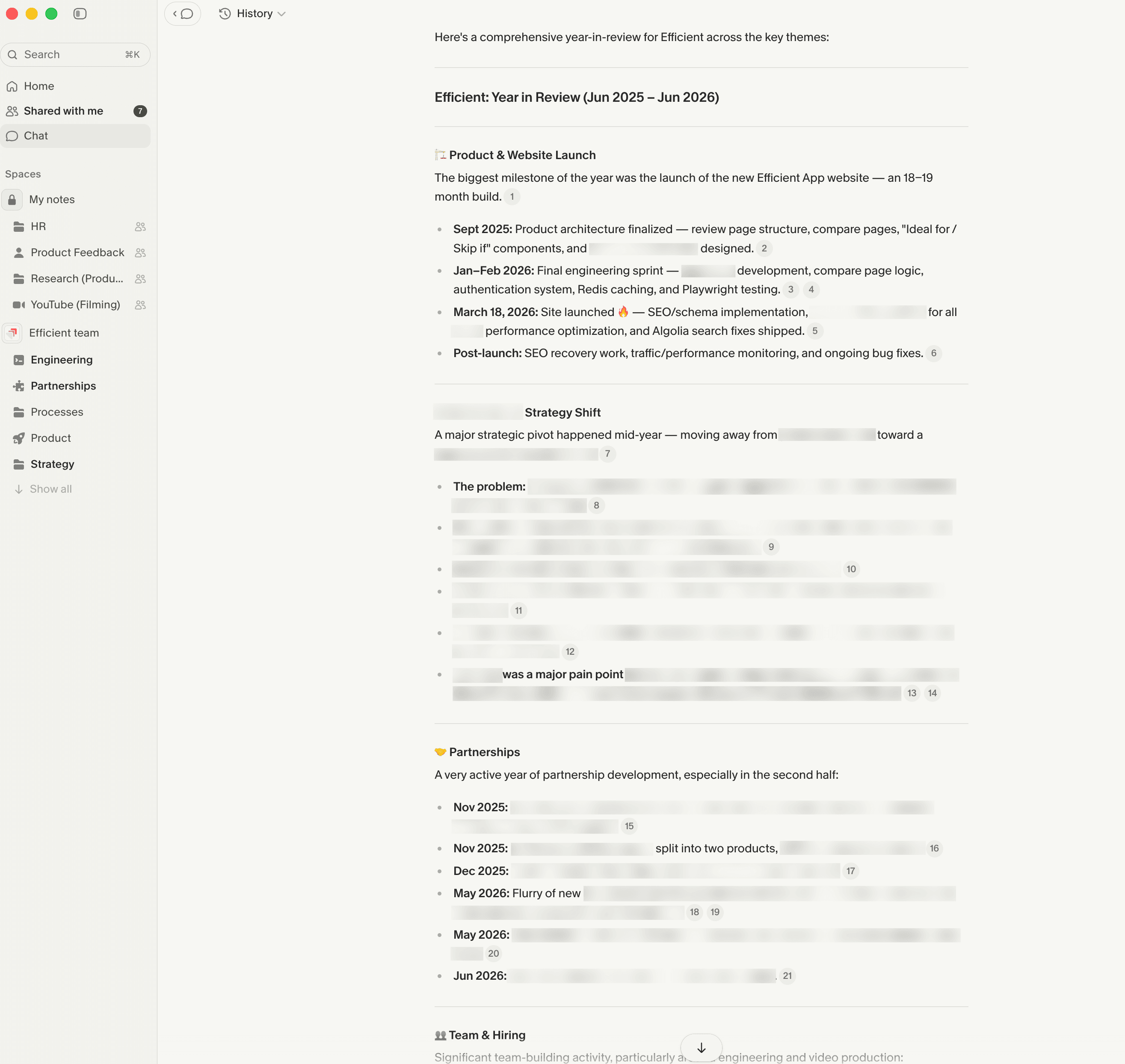Click the Product rocket icon
Screen dimensions: 1125x1064
coord(19,438)
